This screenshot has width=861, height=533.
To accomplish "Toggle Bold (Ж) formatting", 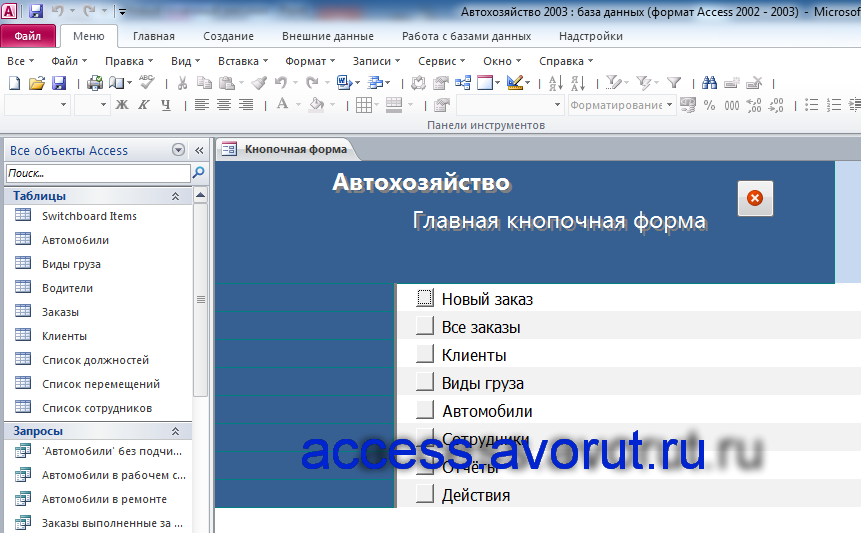I will [122, 104].
